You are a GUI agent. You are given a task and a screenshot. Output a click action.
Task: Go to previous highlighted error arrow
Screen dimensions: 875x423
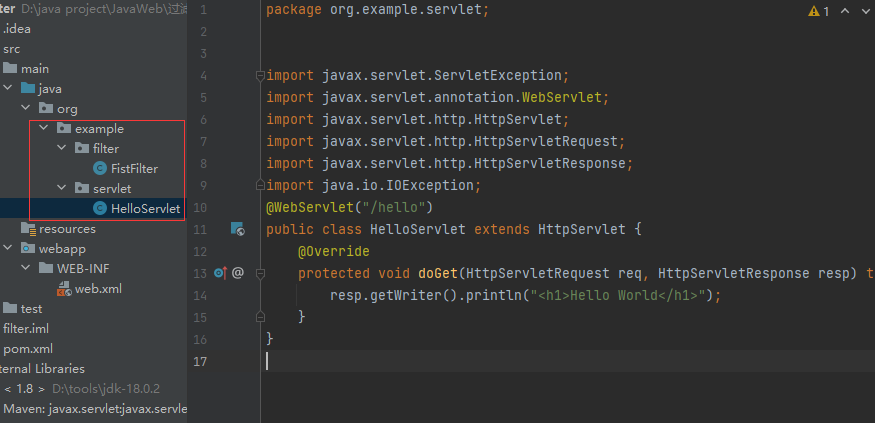tap(843, 11)
